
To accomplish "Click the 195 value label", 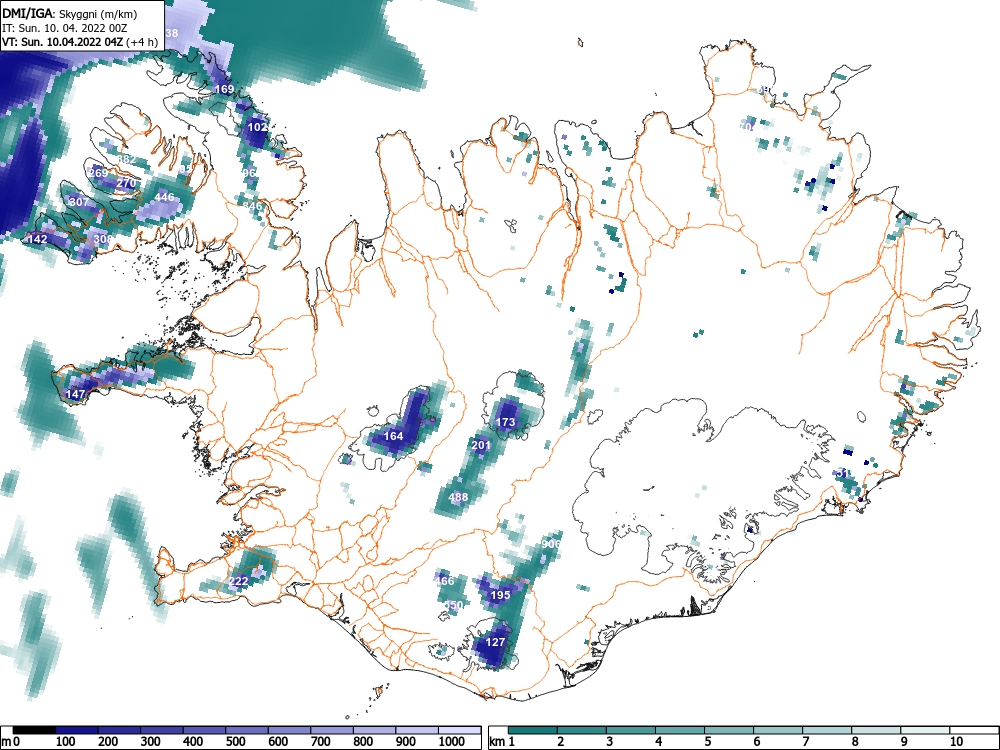I will click(x=501, y=595).
